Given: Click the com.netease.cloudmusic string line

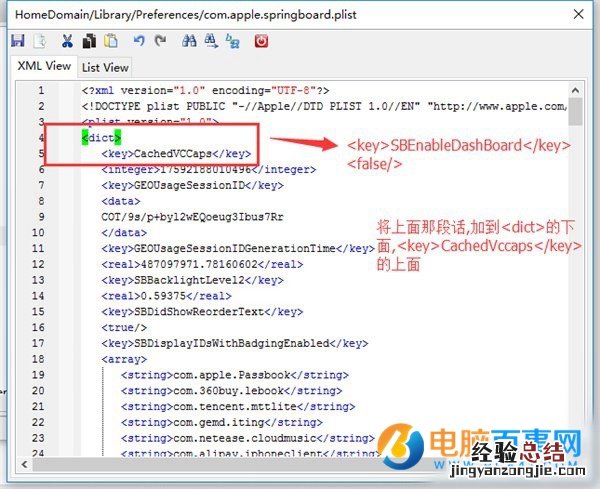Looking at the screenshot, I should pos(248,438).
